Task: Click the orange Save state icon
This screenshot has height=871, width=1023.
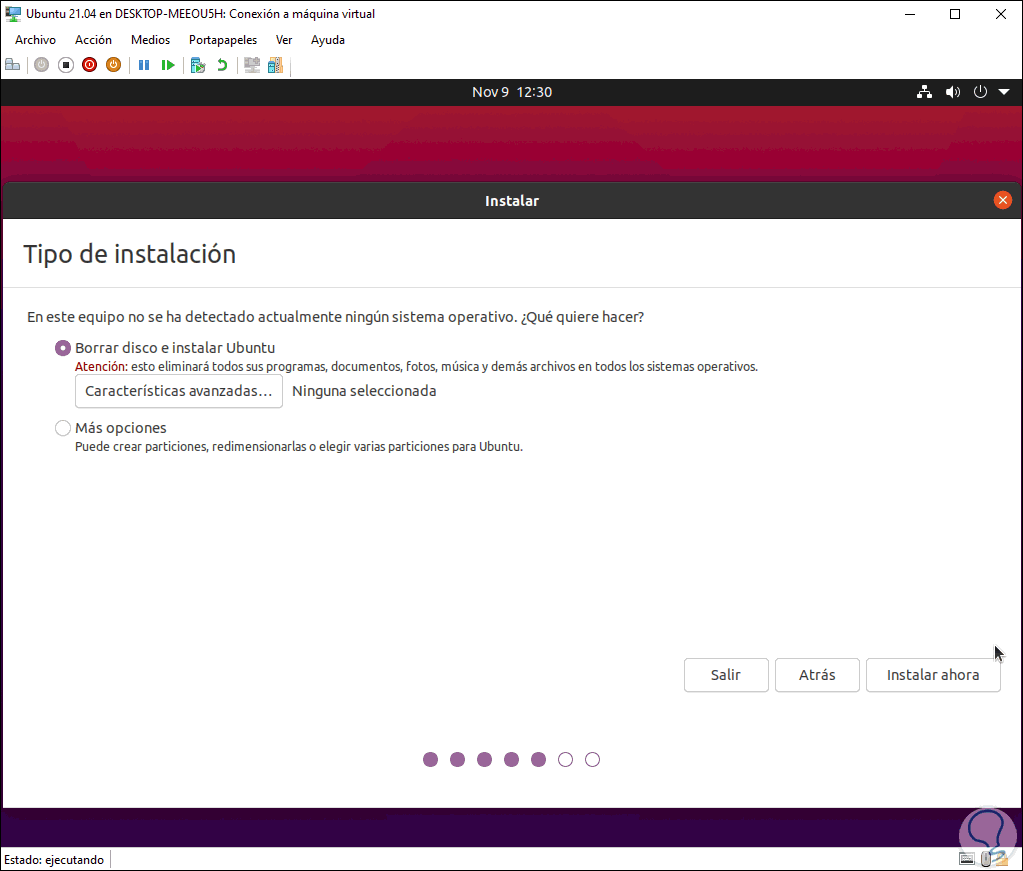Action: coord(114,65)
